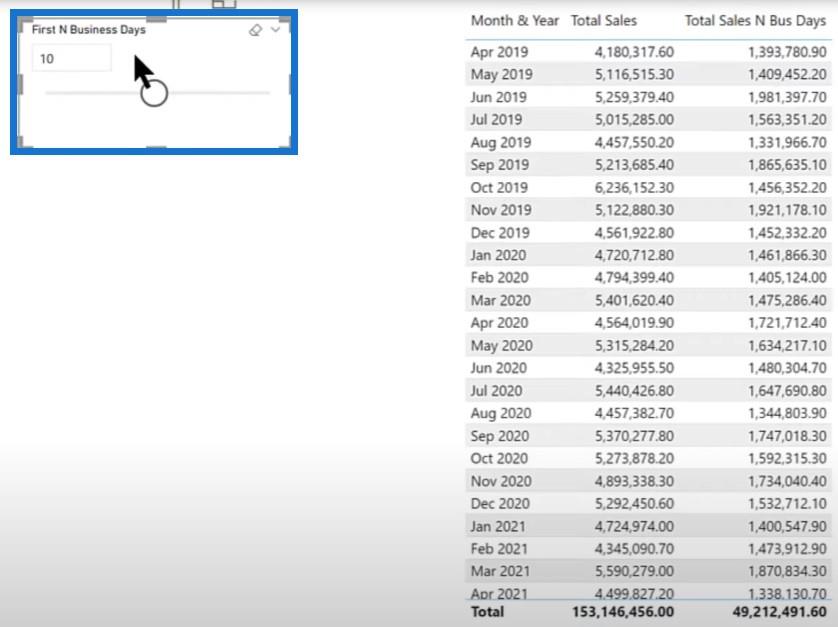Click N Bus Days value 1,721,712.40

(787, 323)
